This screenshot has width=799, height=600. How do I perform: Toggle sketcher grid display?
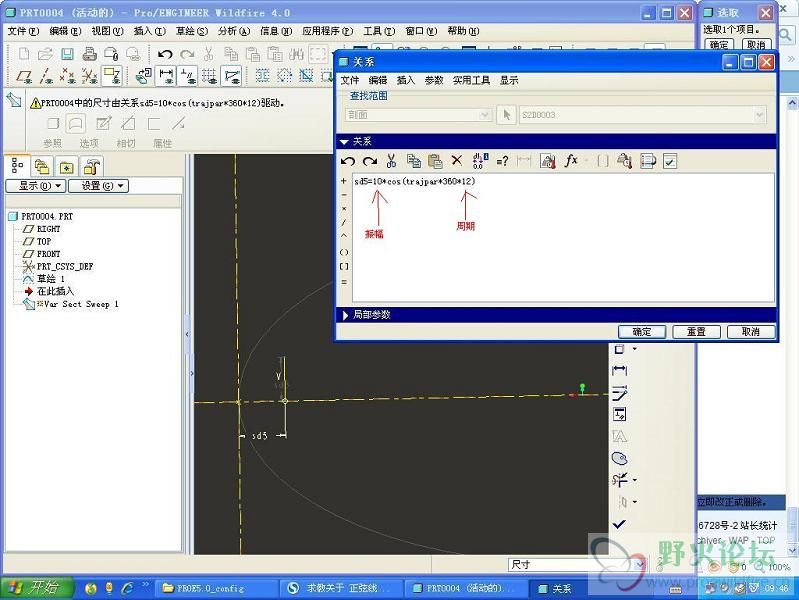pyautogui.click(x=209, y=76)
